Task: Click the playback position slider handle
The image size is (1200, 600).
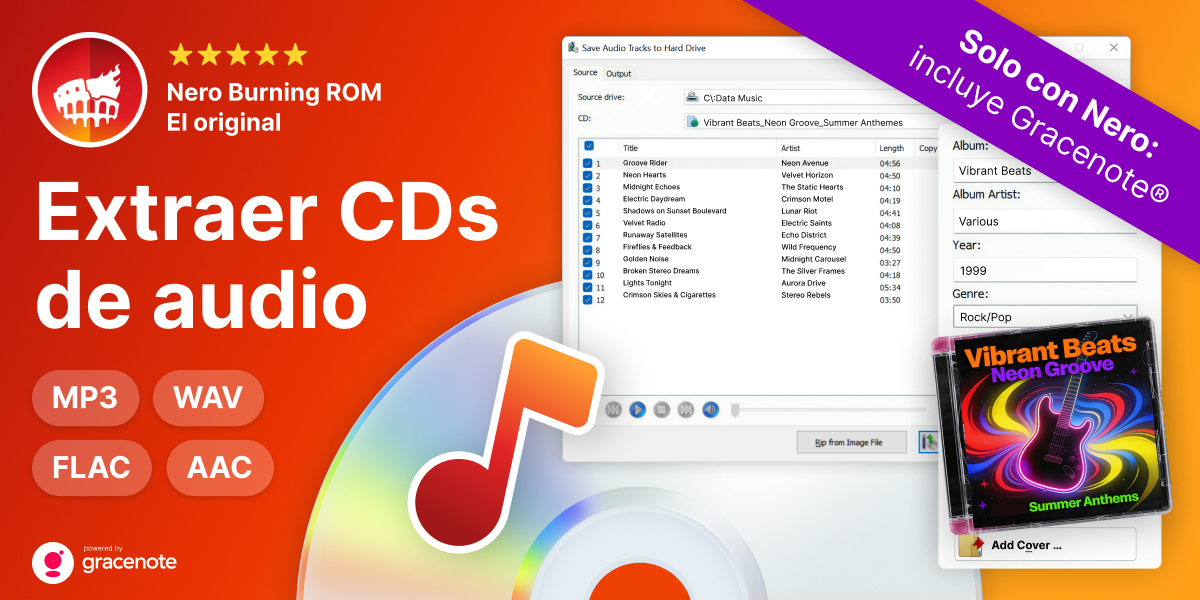Action: pos(735,409)
